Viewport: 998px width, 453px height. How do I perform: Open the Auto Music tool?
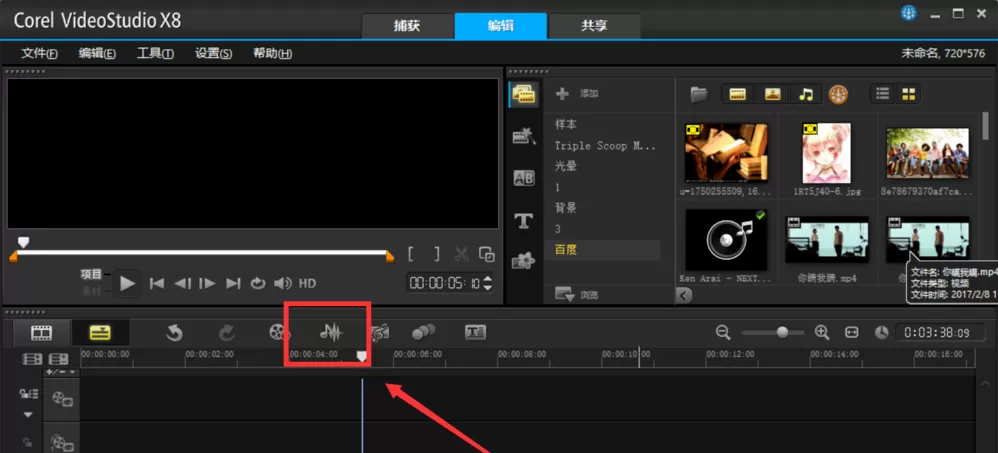(380, 332)
